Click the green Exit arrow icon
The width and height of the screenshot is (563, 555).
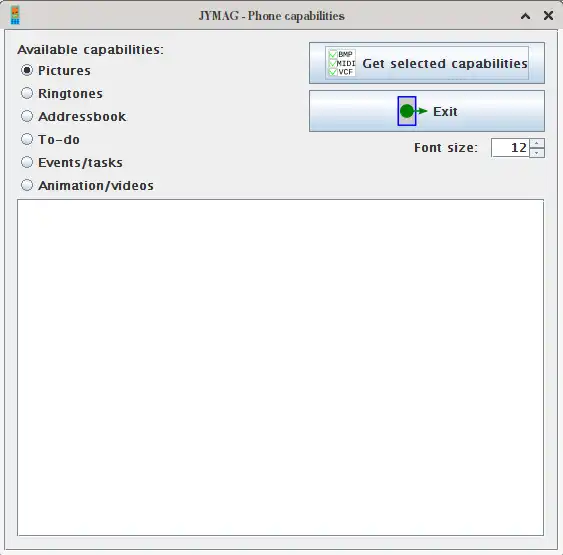pyautogui.click(x=412, y=111)
